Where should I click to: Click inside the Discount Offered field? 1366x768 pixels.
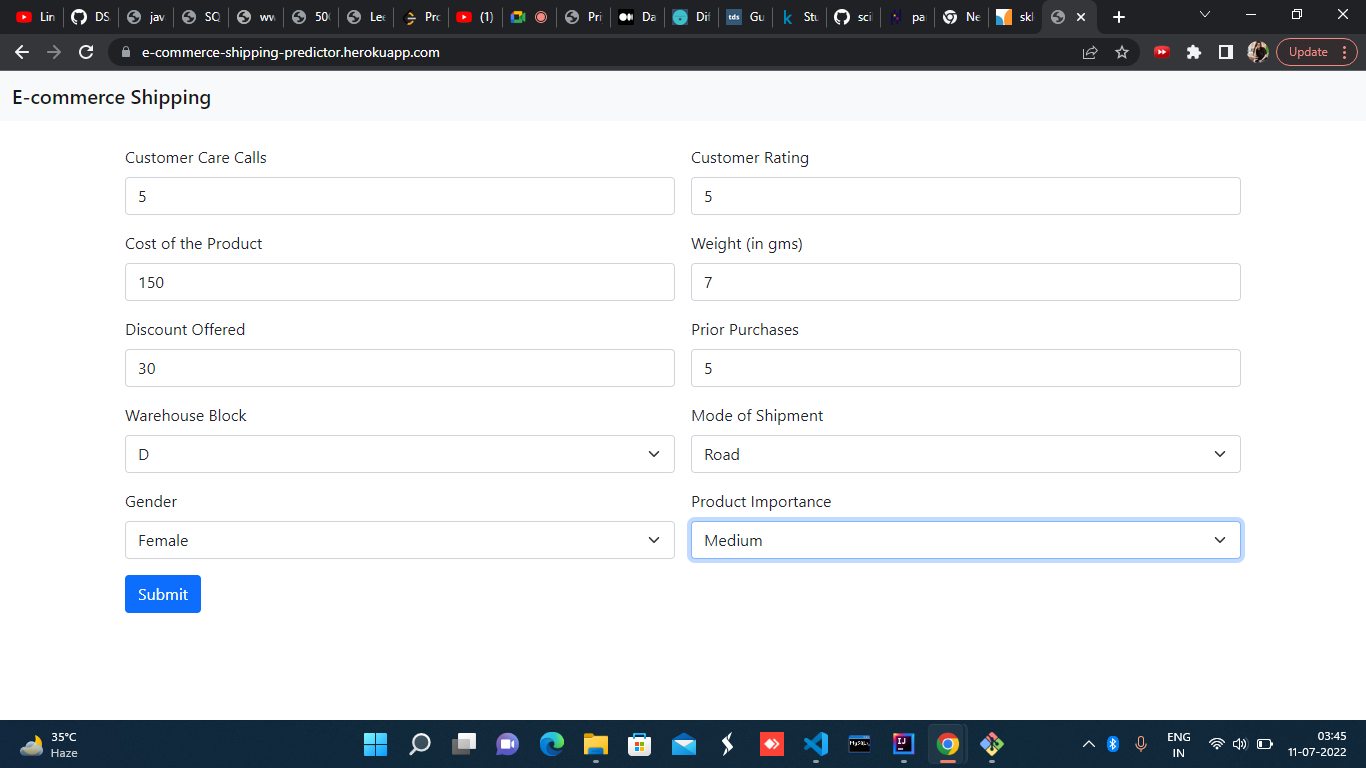coord(399,368)
